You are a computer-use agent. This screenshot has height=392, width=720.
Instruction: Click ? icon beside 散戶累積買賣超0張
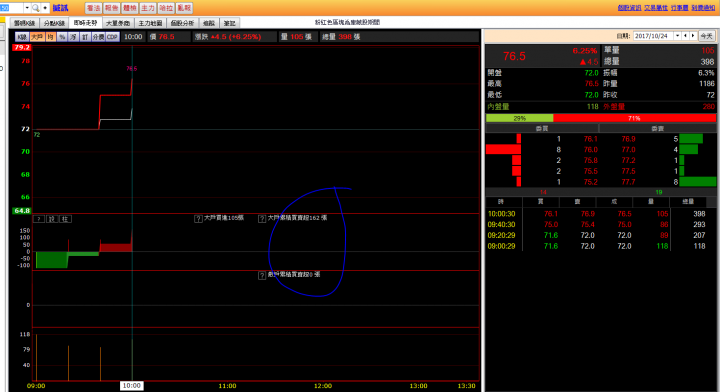[262, 275]
